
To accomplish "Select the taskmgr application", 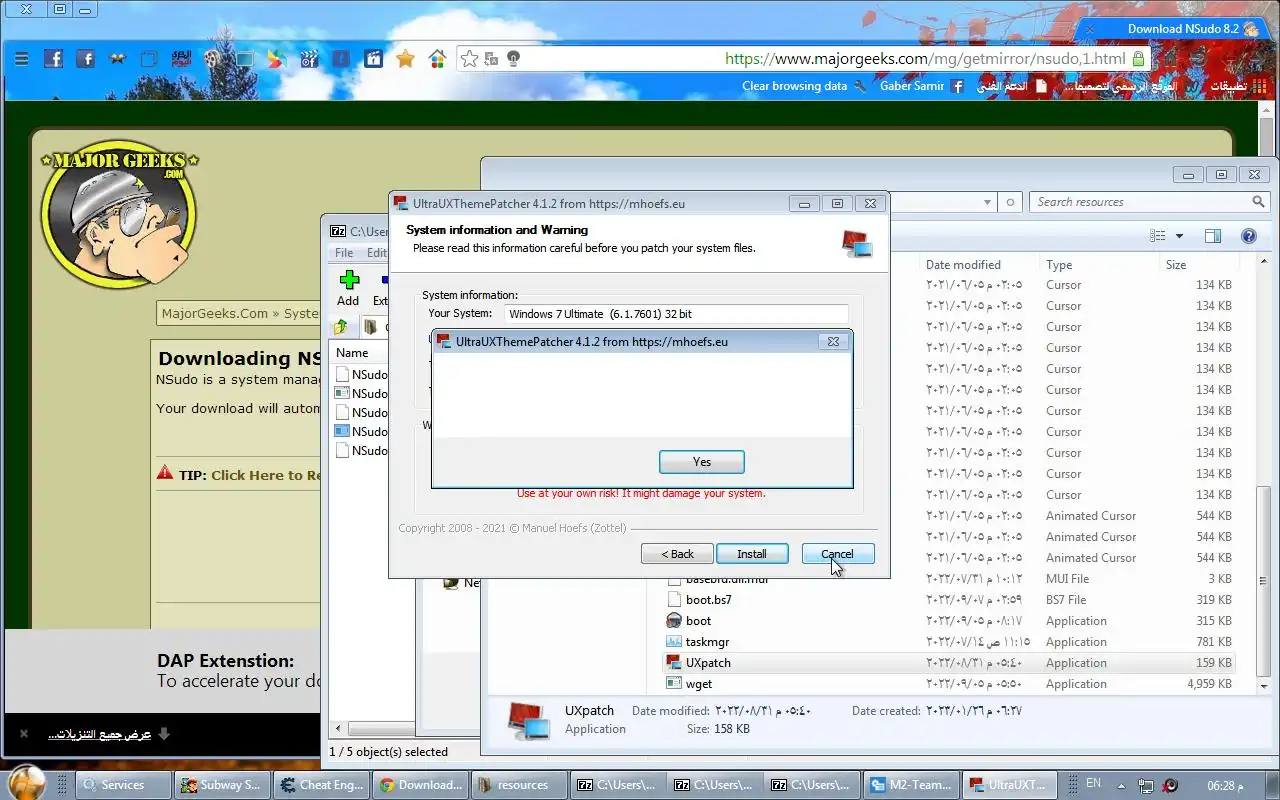I will click(x=707, y=642).
